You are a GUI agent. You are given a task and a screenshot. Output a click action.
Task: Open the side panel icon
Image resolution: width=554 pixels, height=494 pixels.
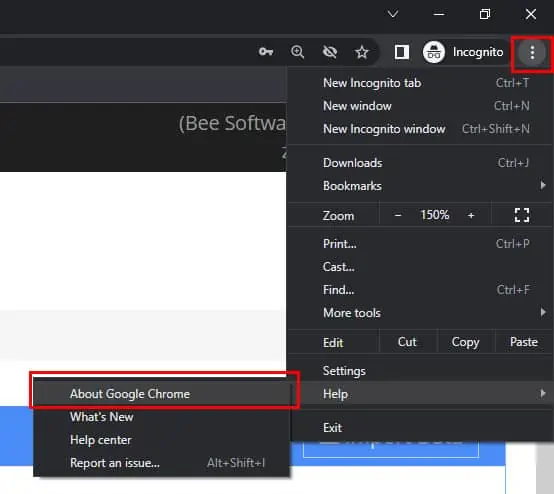(x=402, y=52)
